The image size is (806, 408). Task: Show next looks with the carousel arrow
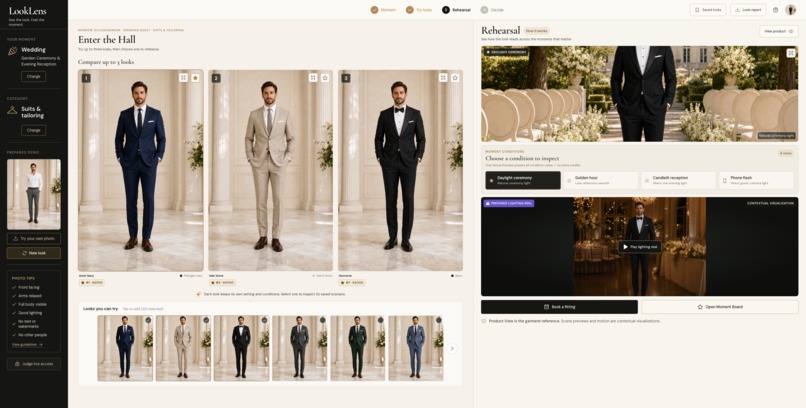451,348
